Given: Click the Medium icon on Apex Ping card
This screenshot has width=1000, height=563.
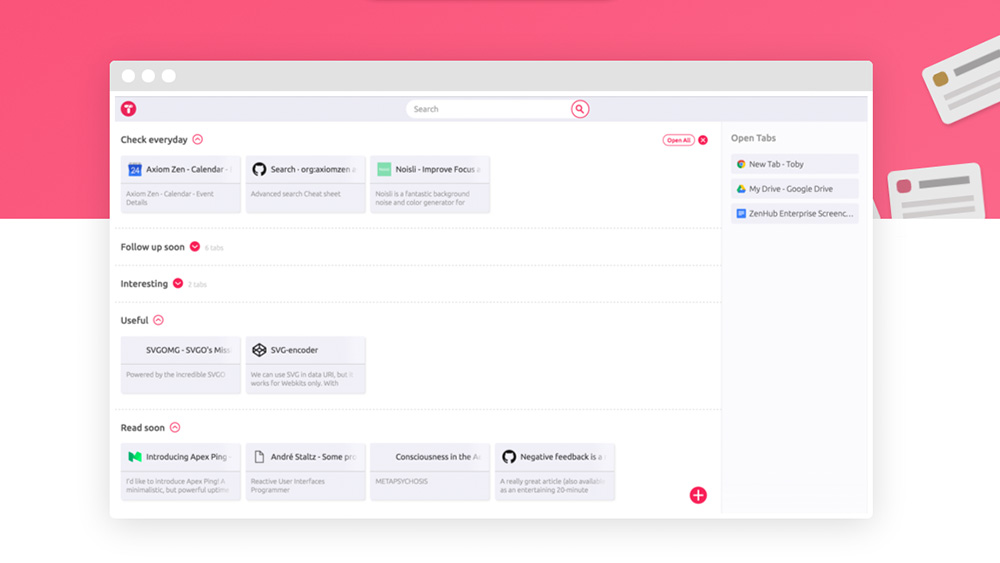Looking at the screenshot, I should 135,457.
